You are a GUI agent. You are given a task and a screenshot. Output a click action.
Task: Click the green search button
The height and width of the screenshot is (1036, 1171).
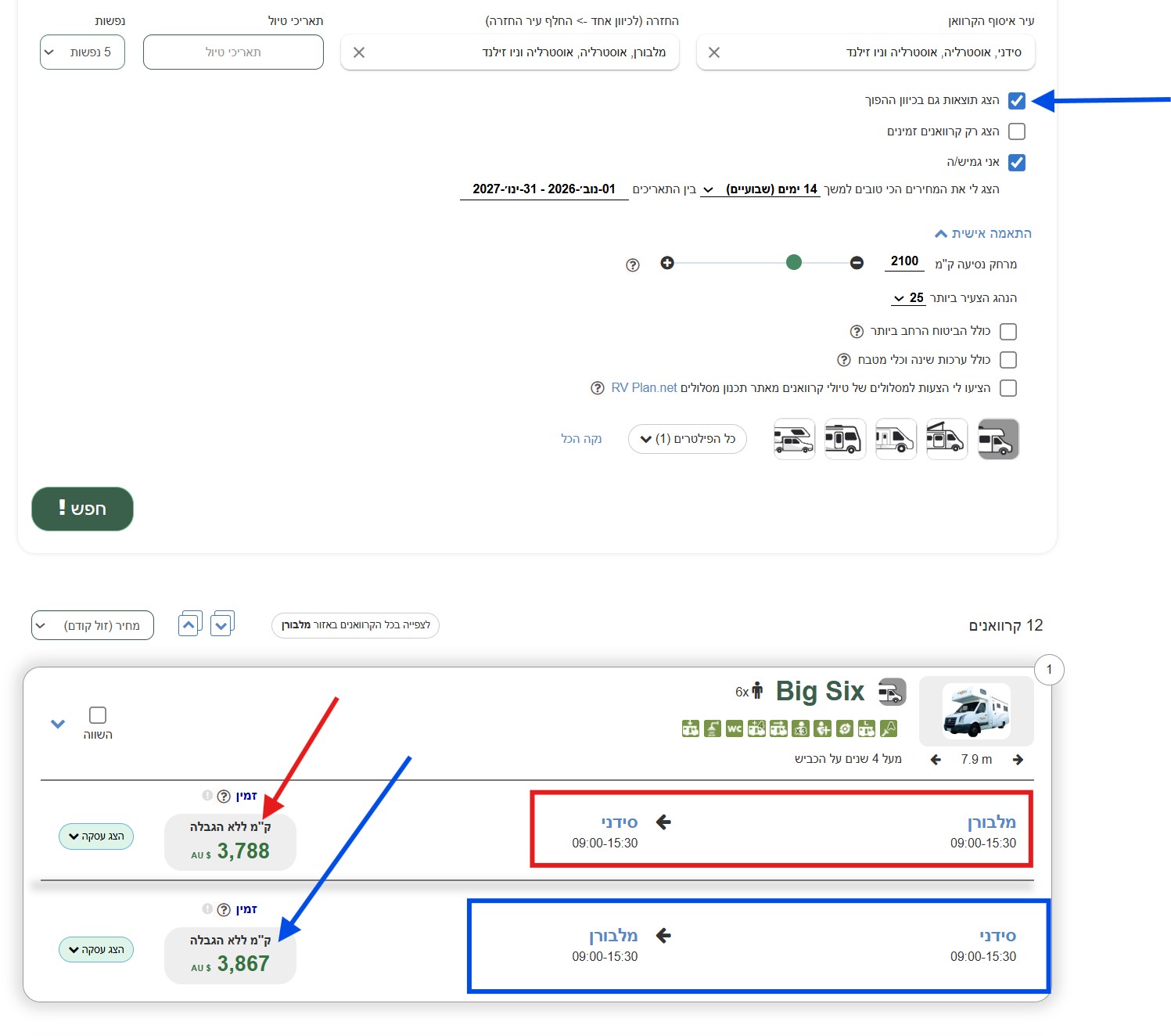tap(82, 509)
